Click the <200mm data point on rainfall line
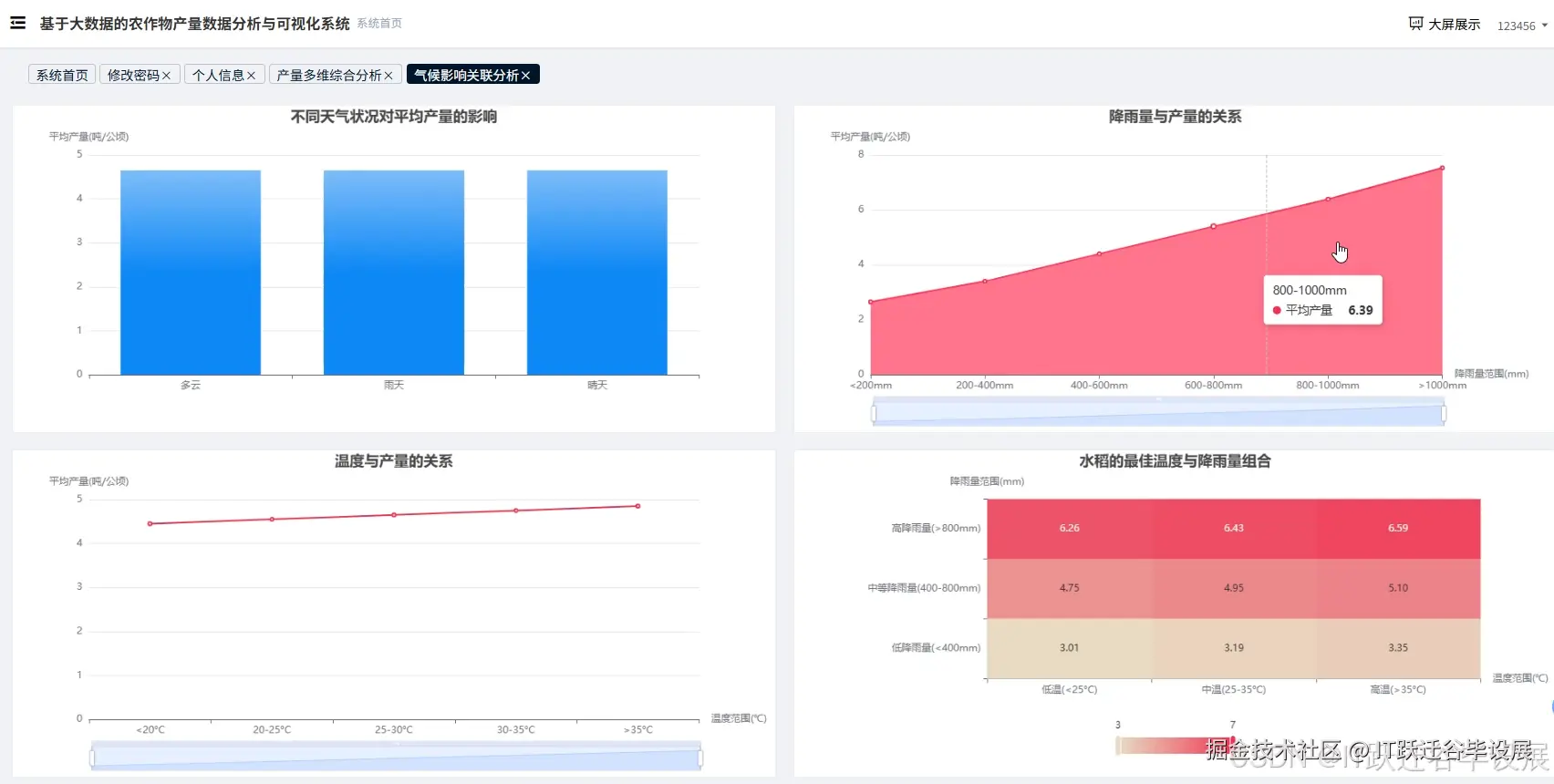The image size is (1554, 784). pyautogui.click(x=871, y=302)
